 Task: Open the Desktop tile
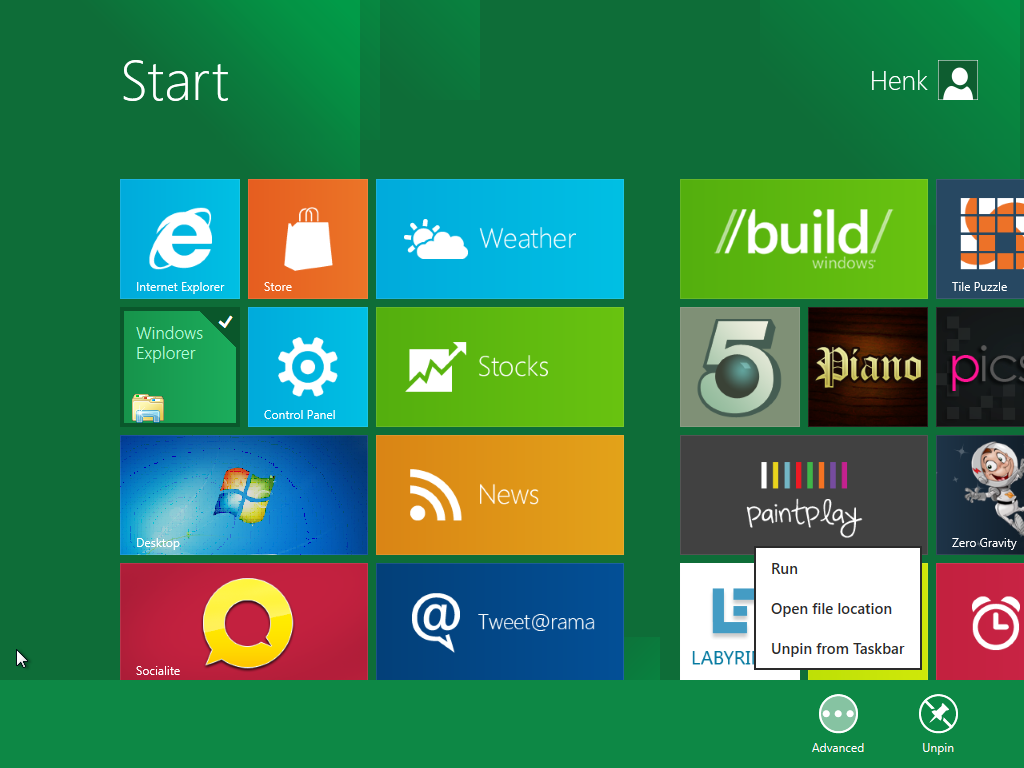pyautogui.click(x=244, y=494)
